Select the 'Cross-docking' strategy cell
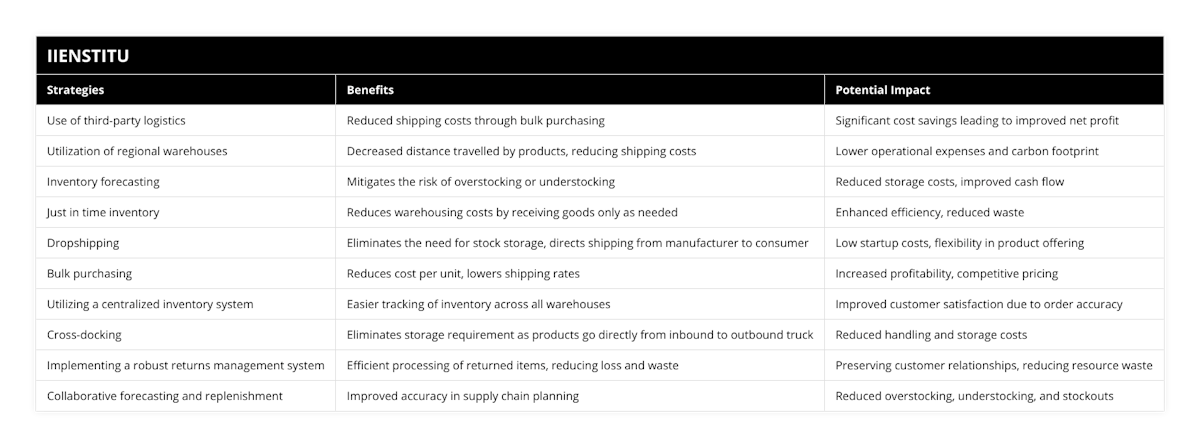 85,335
